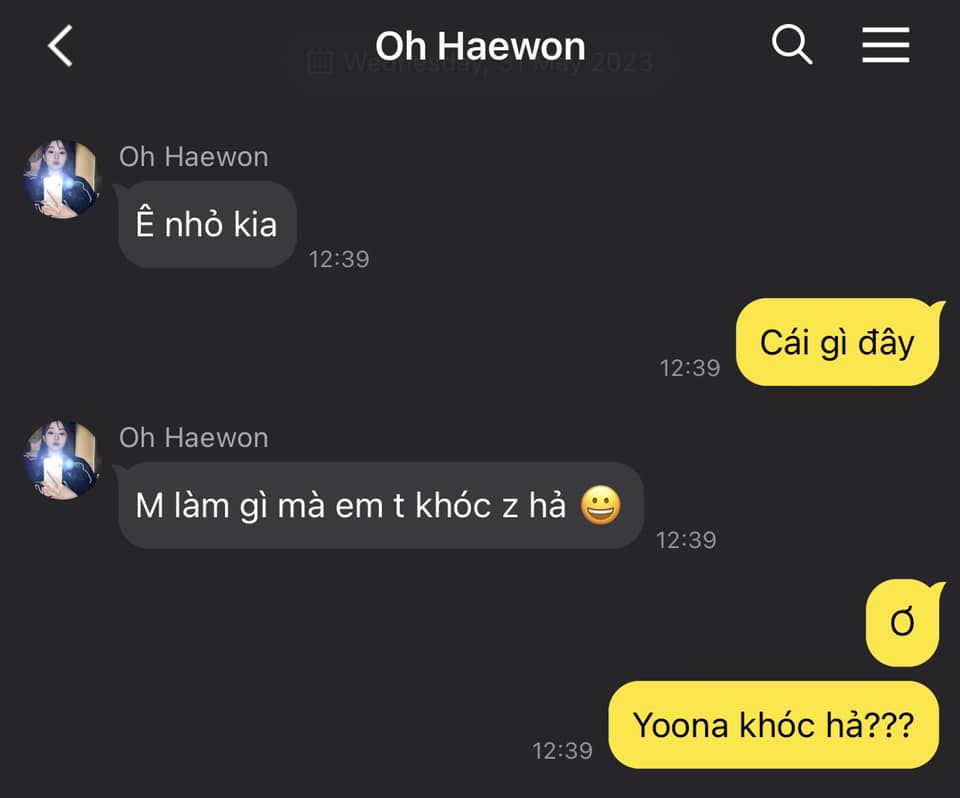The image size is (960, 798).
Task: Tap the 12:39 timestamp beside "Ê nhỏ kia"
Action: pyautogui.click(x=339, y=259)
